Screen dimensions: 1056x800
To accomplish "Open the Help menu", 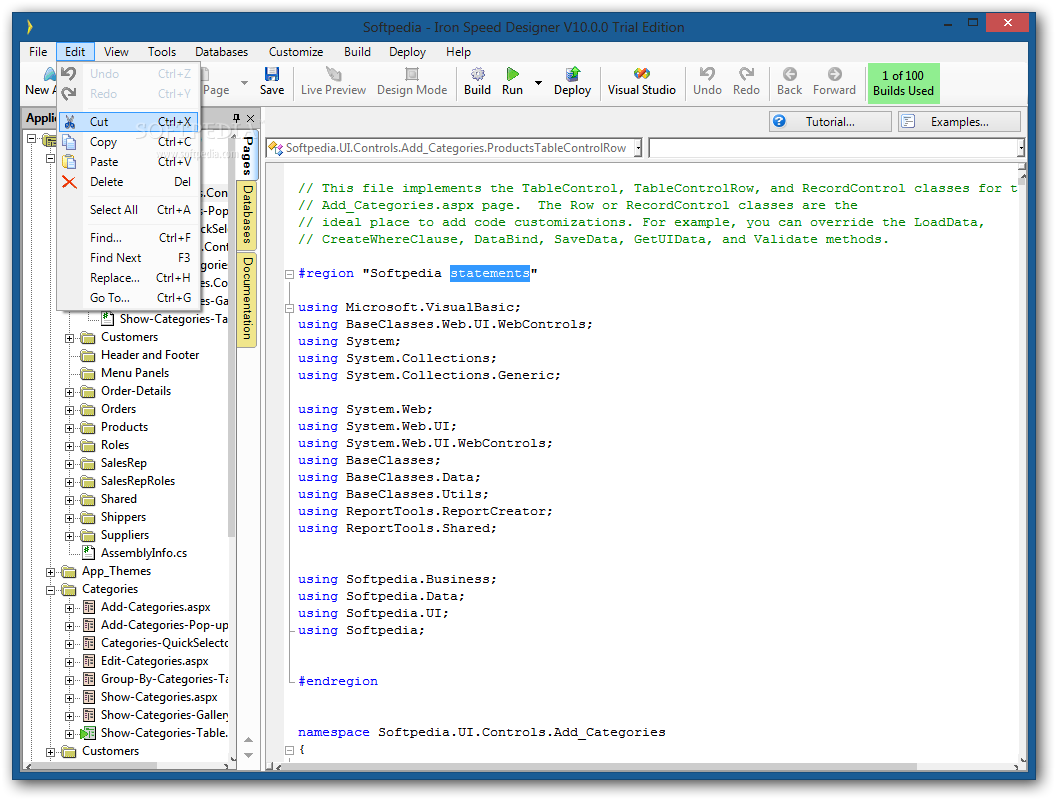I will tap(458, 52).
